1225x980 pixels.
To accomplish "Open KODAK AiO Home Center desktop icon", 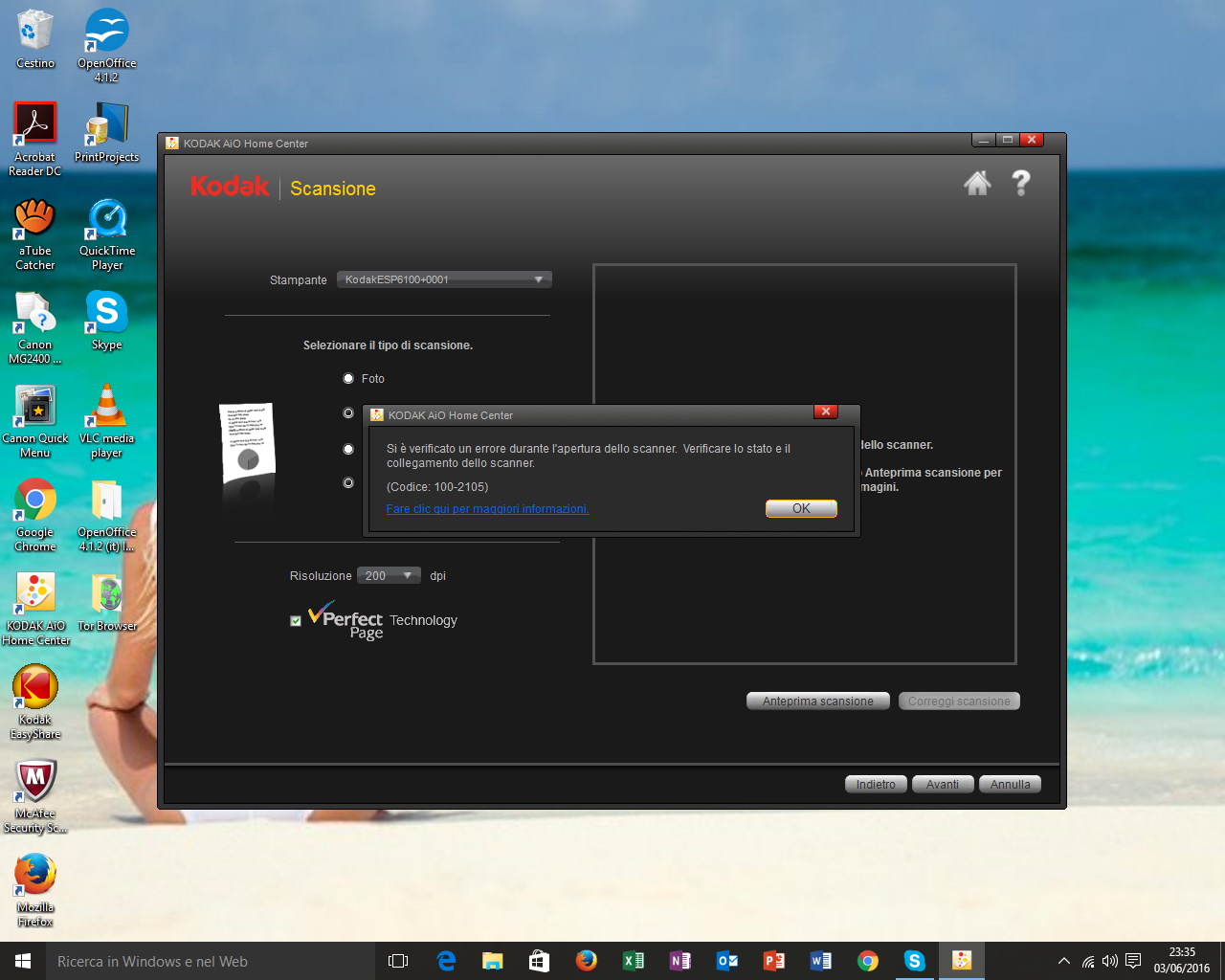I will pos(35,608).
